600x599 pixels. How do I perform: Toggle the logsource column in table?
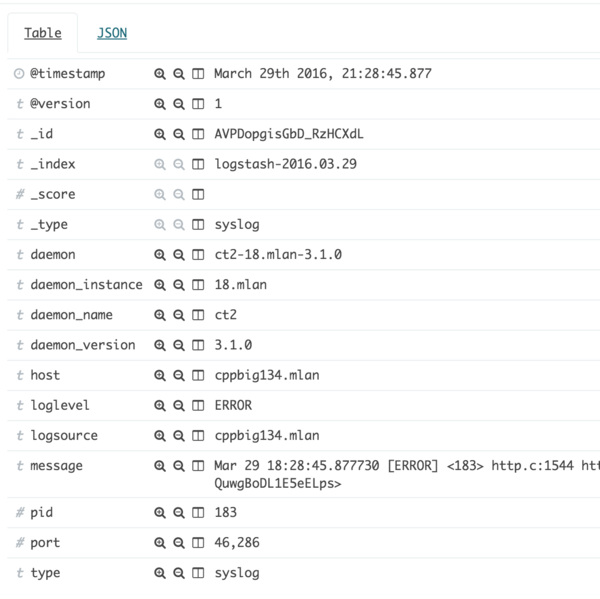(198, 435)
